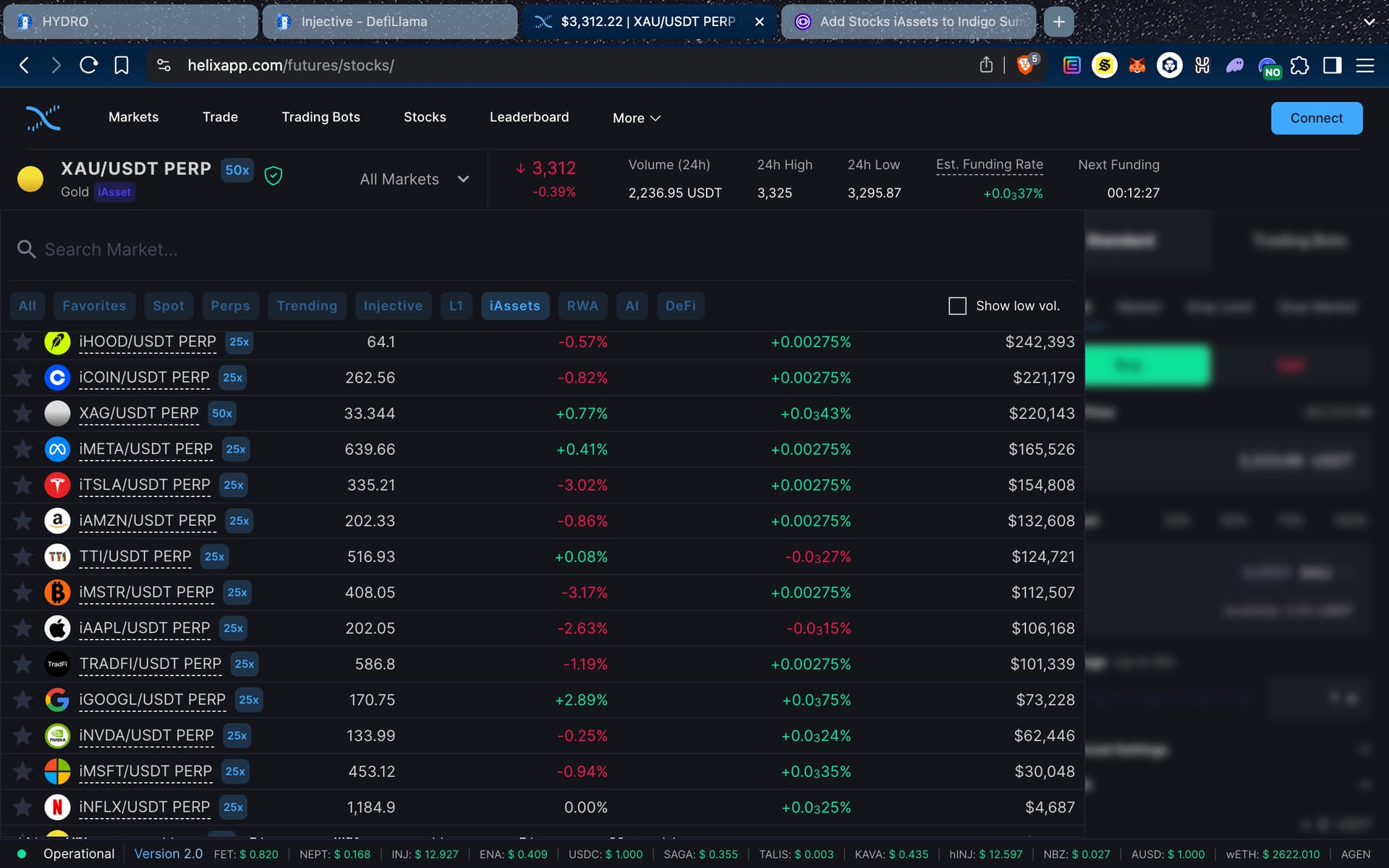The width and height of the screenshot is (1389, 868).
Task: Select the iNVDA/USDT PERP market row
Action: coord(543,736)
